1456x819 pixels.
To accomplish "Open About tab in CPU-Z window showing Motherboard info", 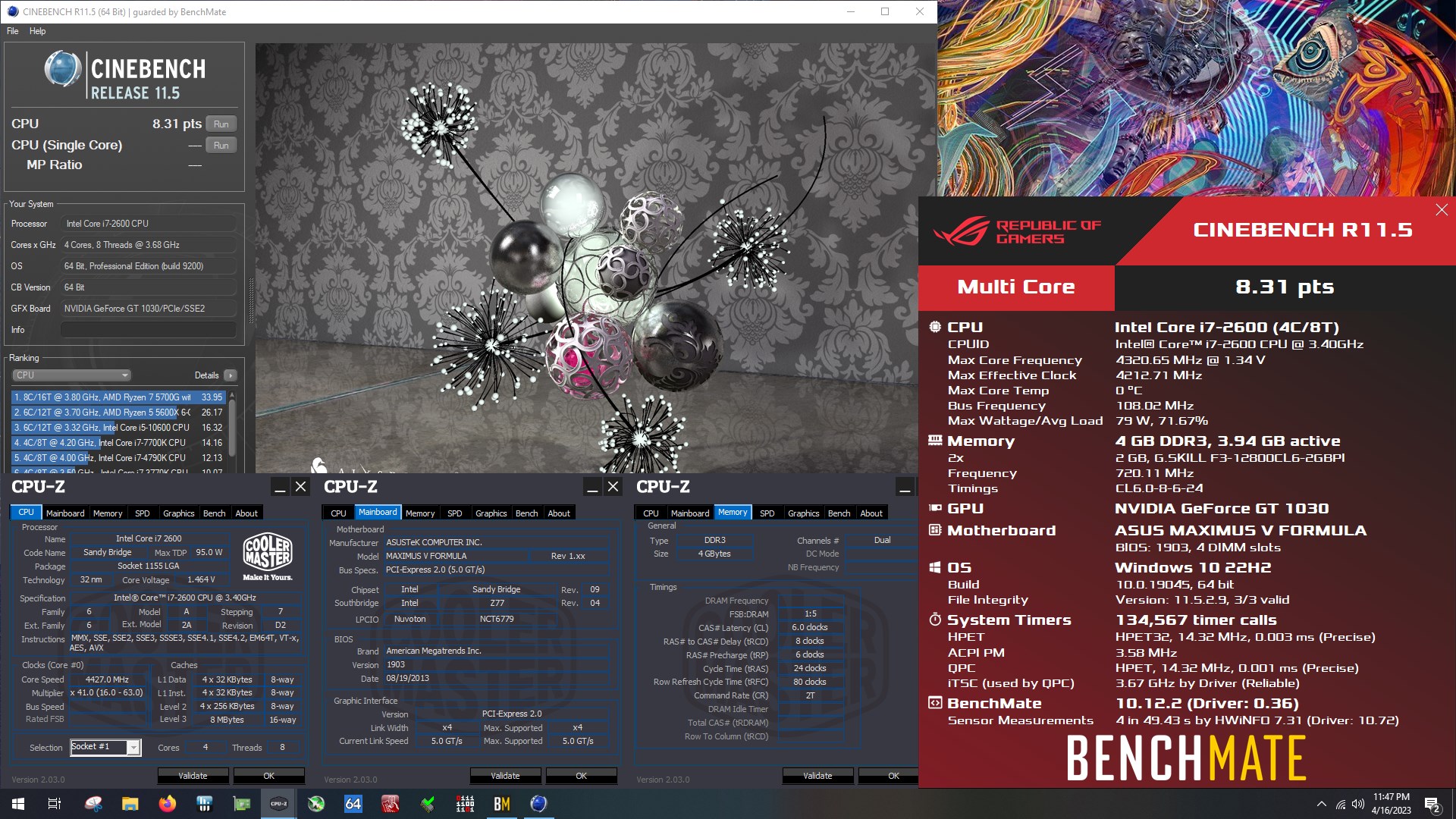I will tap(559, 513).
